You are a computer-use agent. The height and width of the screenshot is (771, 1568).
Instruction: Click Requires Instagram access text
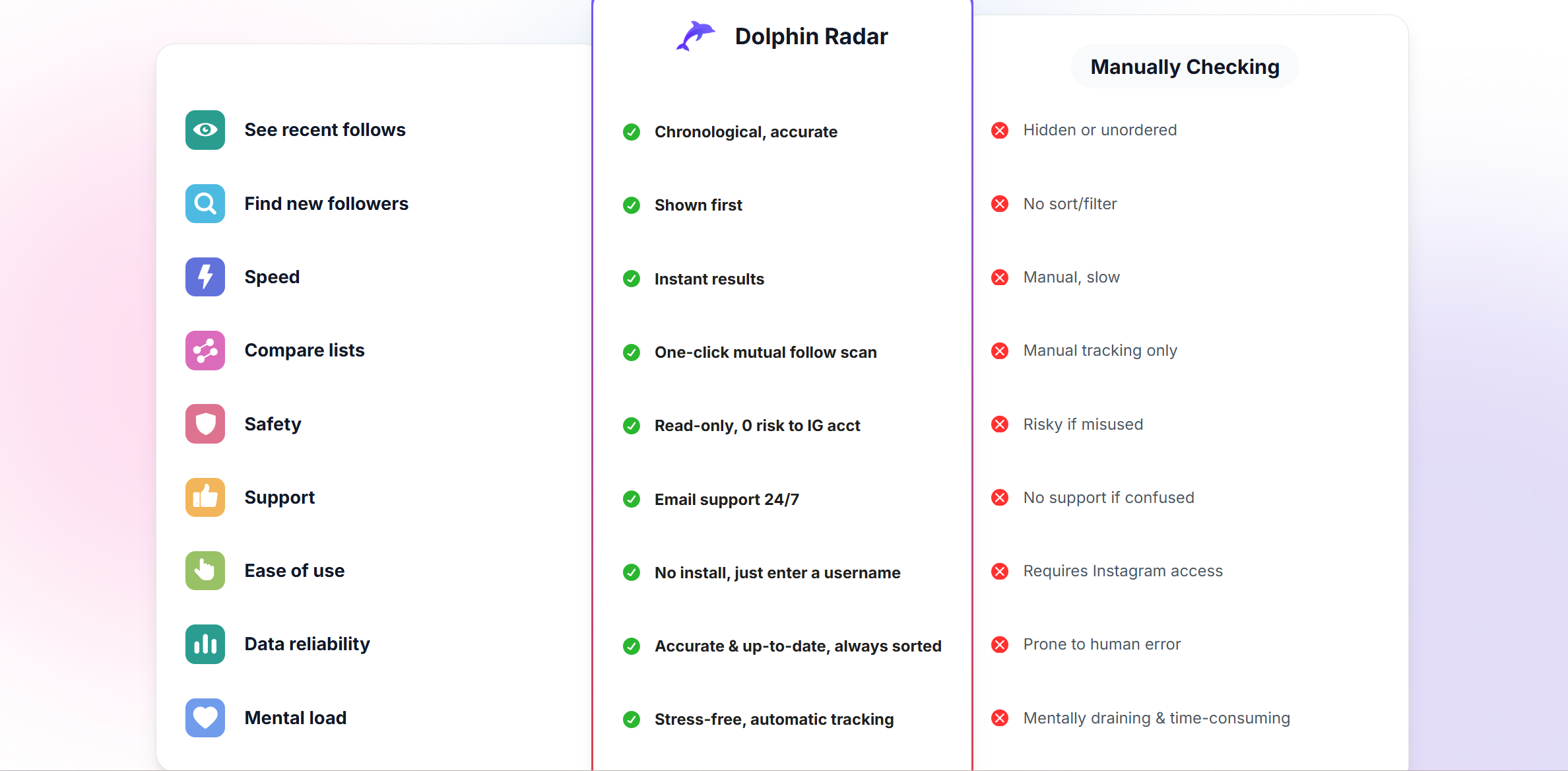pyautogui.click(x=1123, y=571)
